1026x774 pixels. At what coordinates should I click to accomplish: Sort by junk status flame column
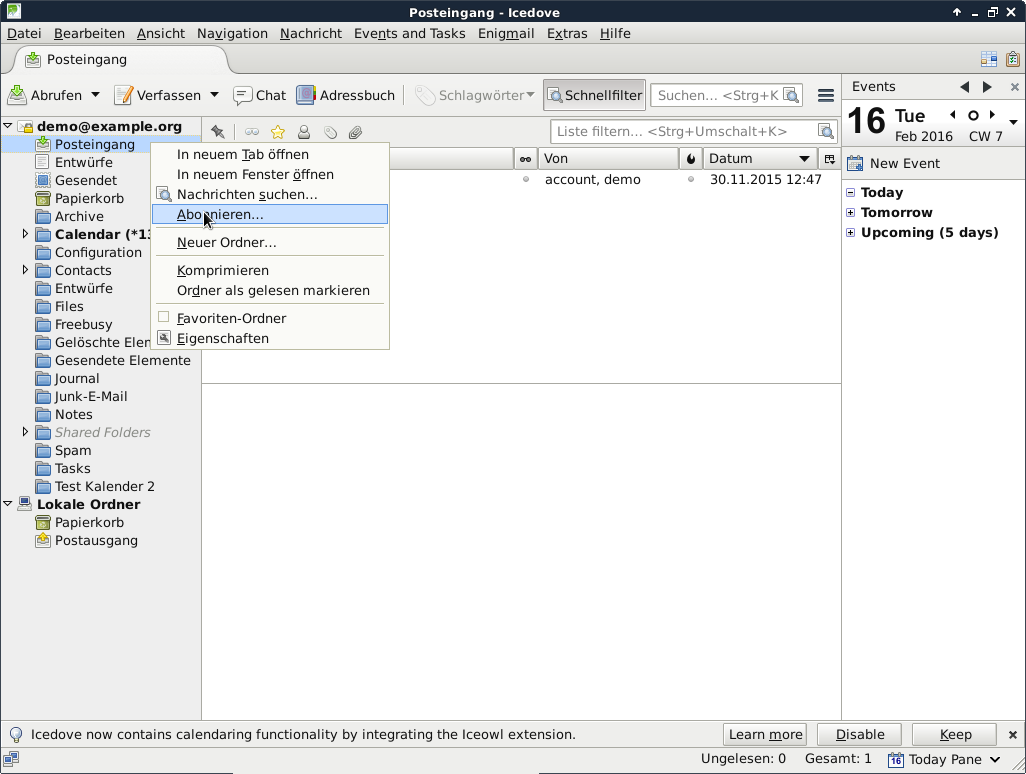point(691,159)
